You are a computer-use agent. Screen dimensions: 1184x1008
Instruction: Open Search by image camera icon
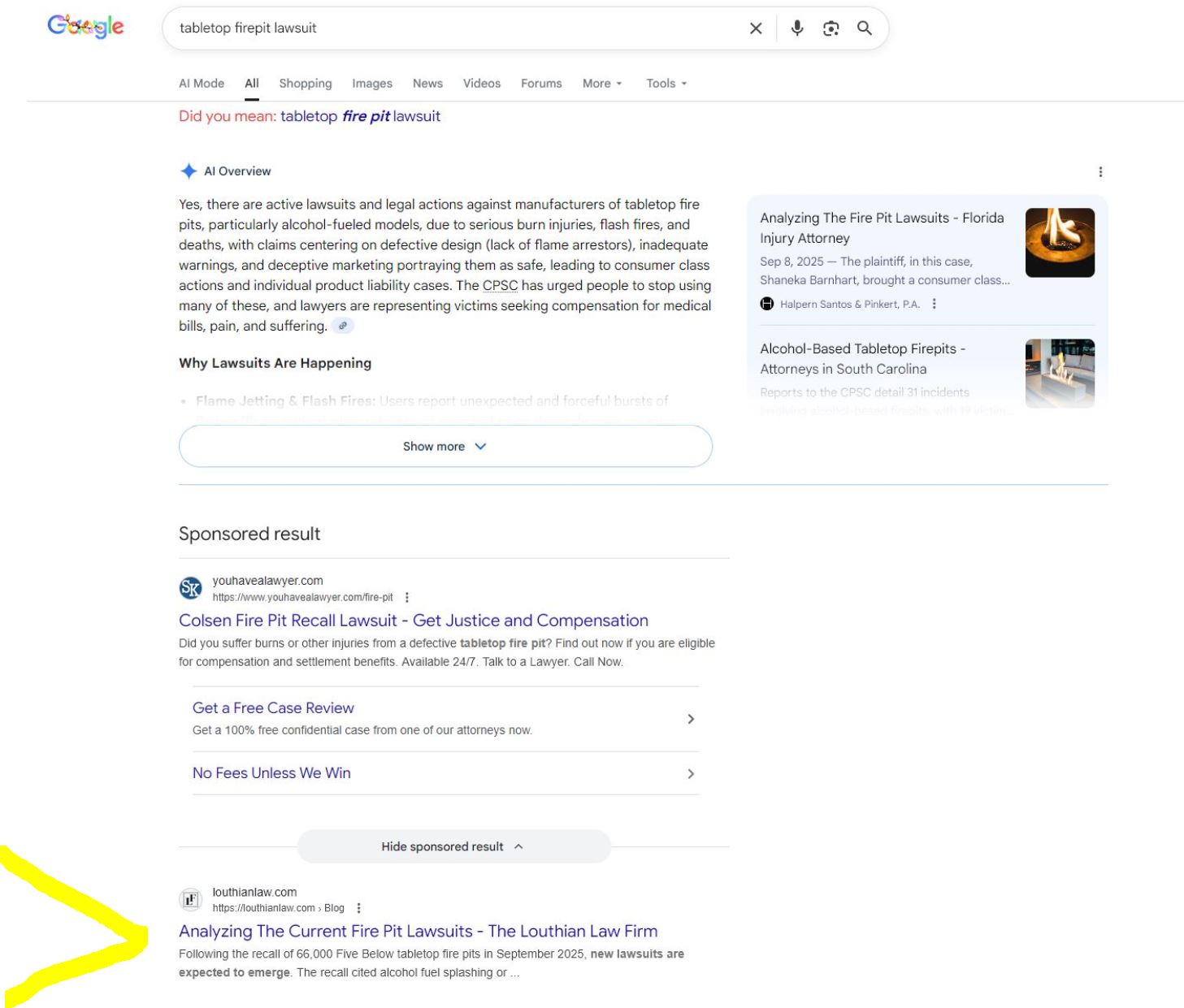[x=831, y=28]
